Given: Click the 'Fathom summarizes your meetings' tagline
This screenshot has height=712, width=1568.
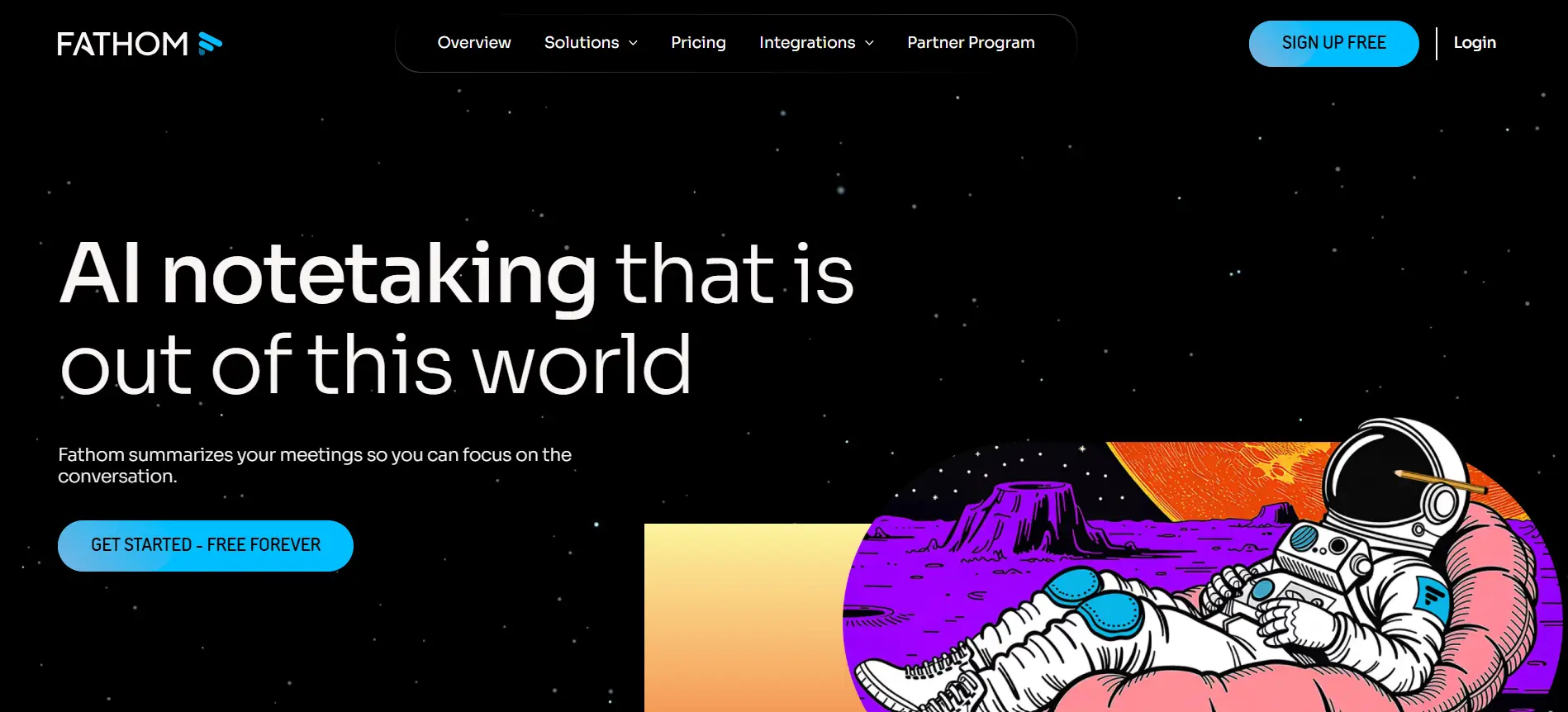Looking at the screenshot, I should (x=315, y=465).
